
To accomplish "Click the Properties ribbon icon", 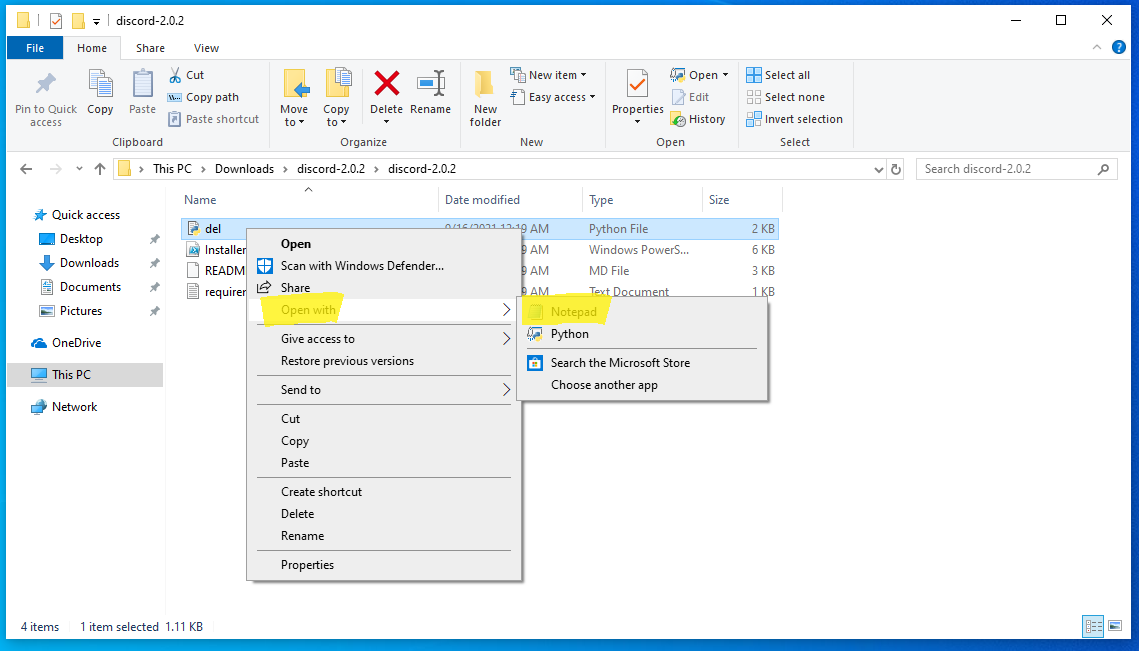I will point(638,84).
